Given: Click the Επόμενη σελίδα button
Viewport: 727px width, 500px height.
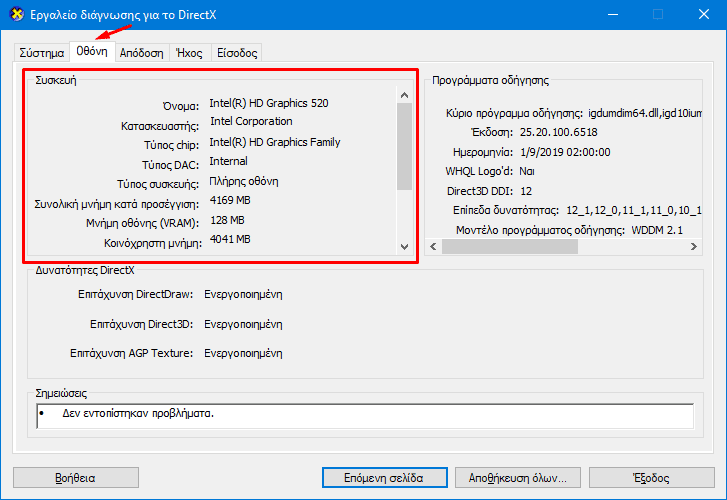Looking at the screenshot, I should pyautogui.click(x=384, y=478).
